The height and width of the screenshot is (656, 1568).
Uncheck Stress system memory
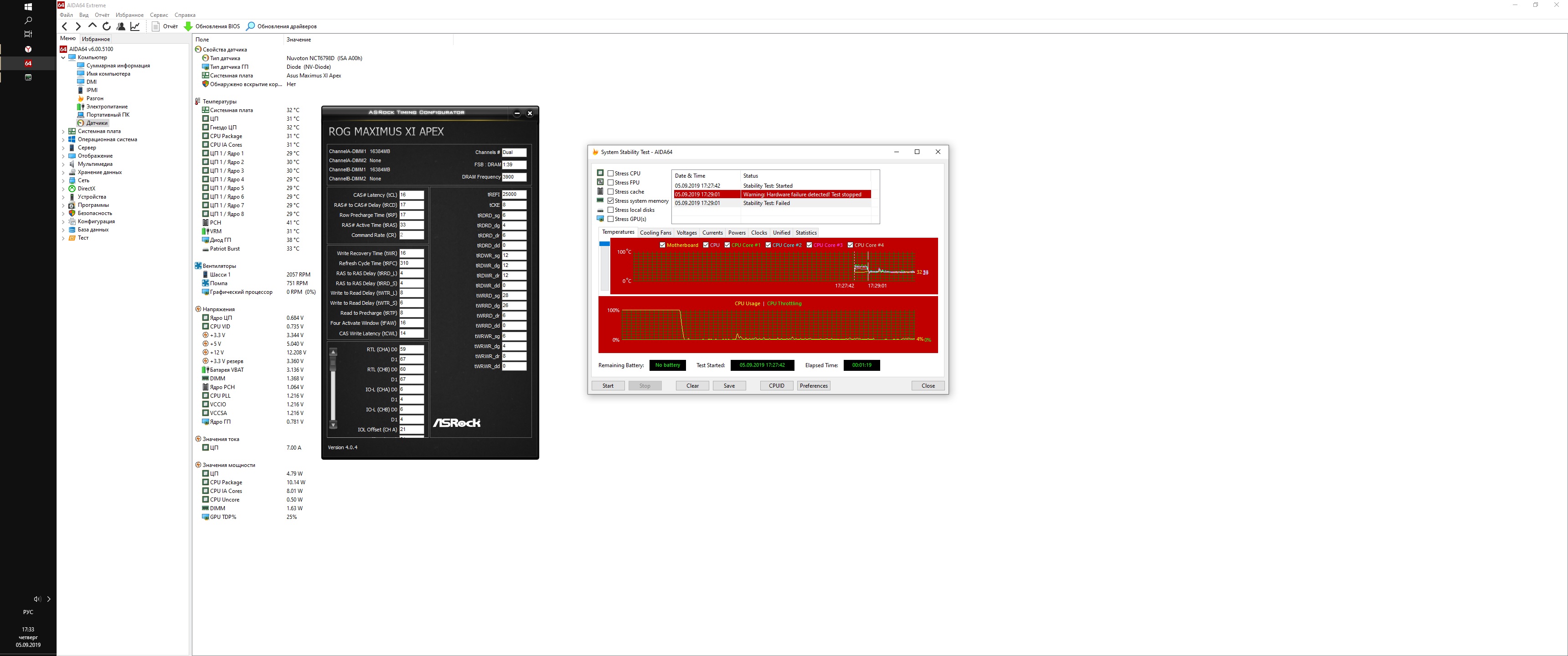click(610, 201)
